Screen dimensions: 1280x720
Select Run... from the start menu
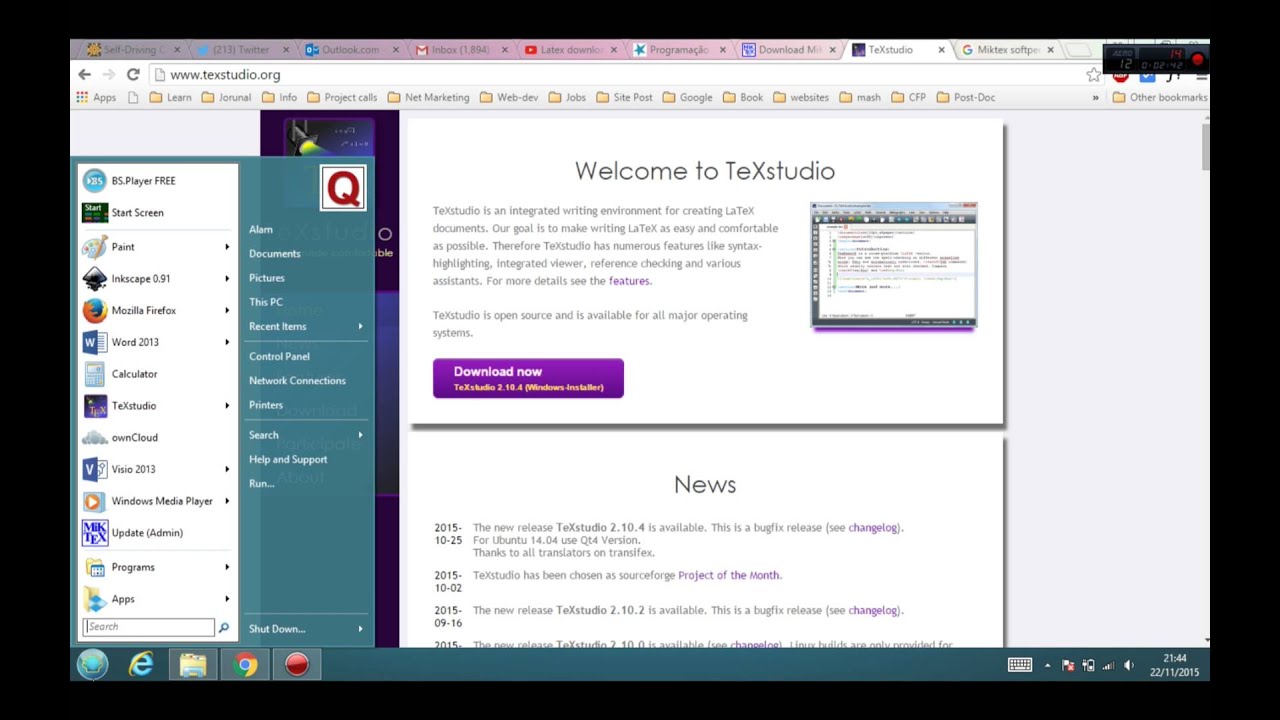pyautogui.click(x=262, y=484)
